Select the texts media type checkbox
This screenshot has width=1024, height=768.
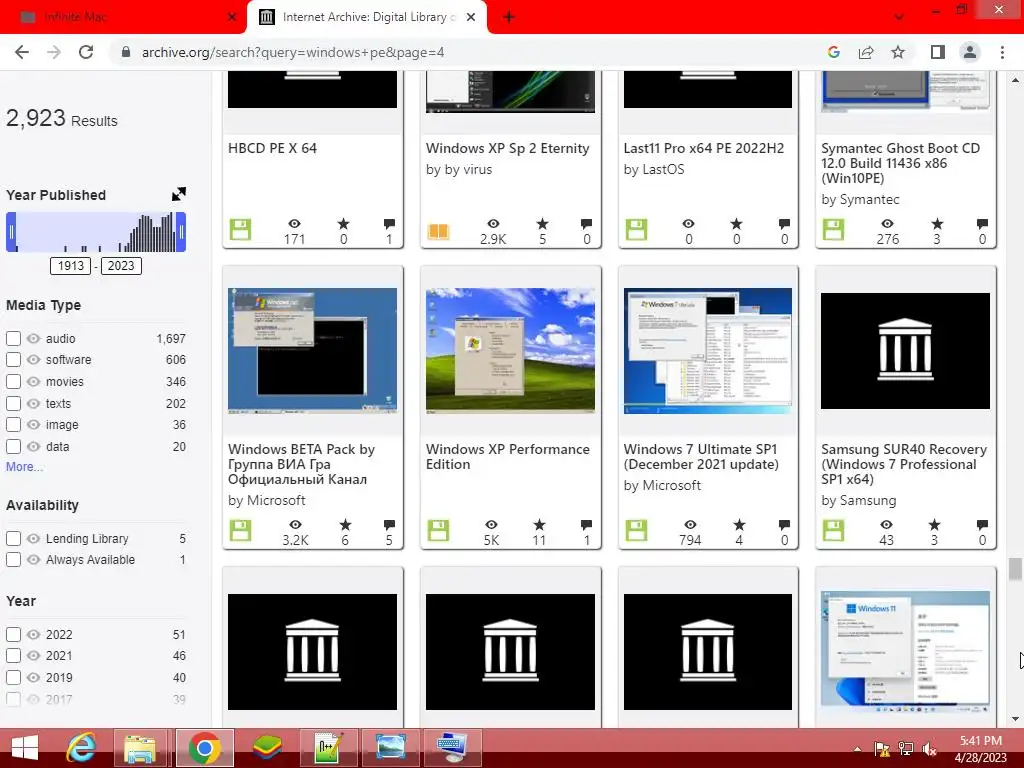coord(13,403)
